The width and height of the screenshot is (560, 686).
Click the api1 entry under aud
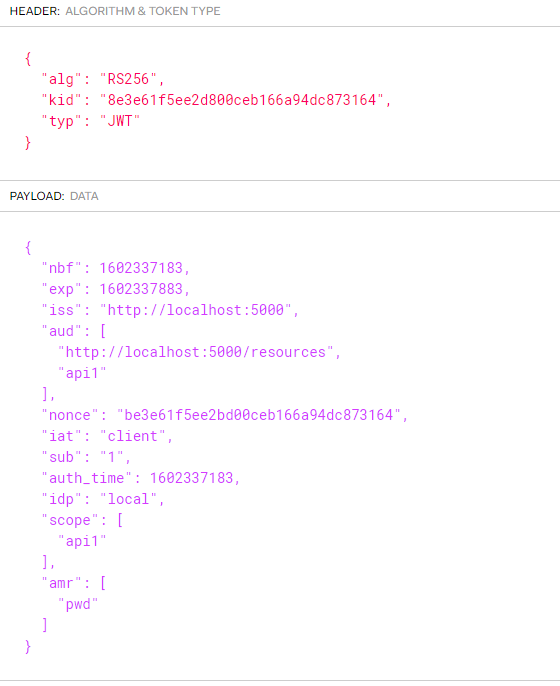(82, 373)
